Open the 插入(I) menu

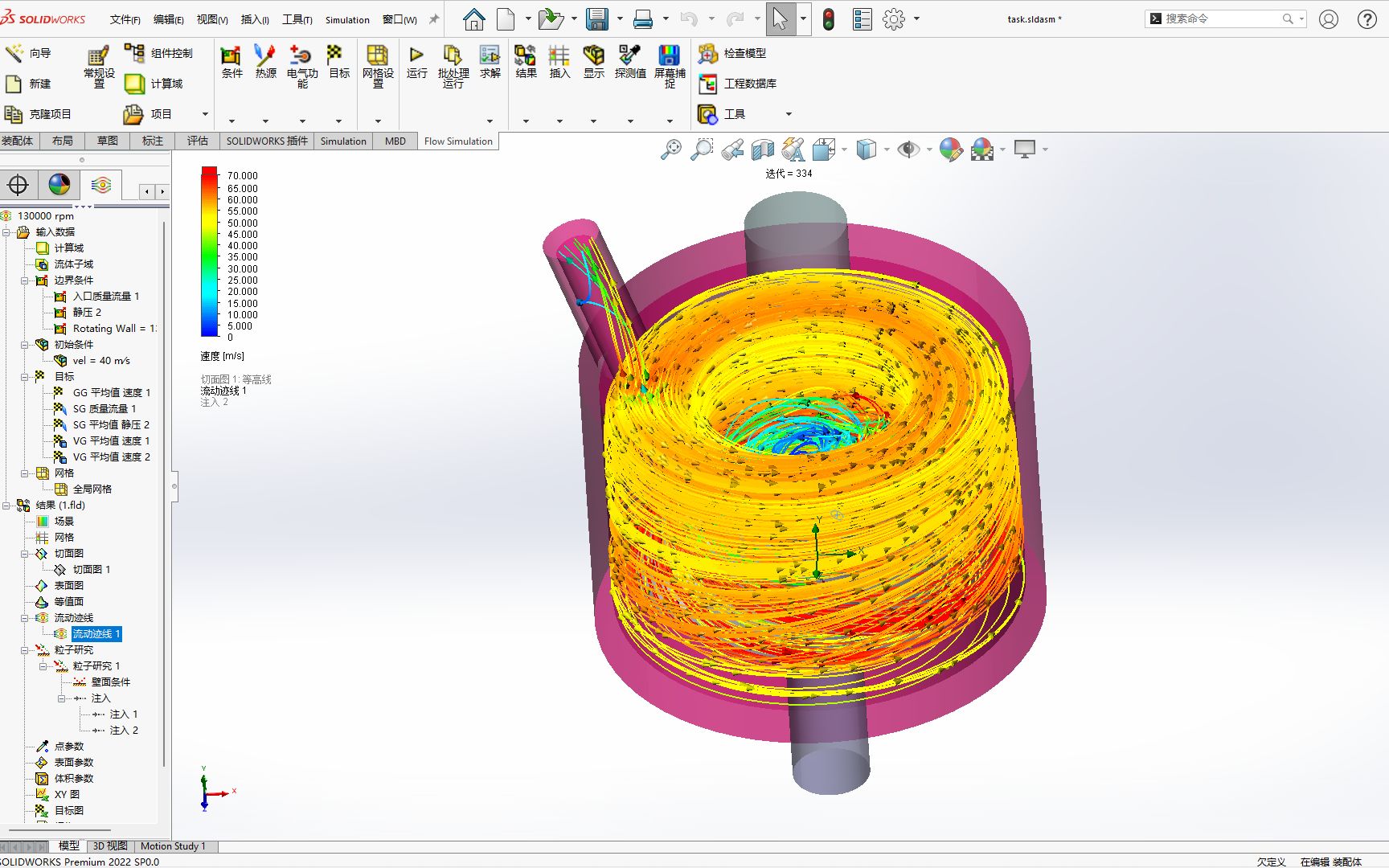click(255, 19)
